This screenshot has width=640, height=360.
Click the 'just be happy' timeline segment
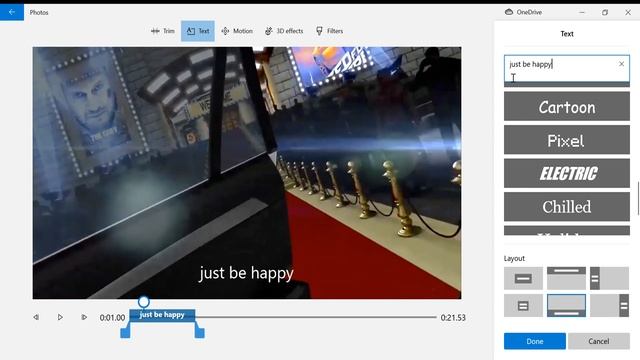click(x=162, y=315)
